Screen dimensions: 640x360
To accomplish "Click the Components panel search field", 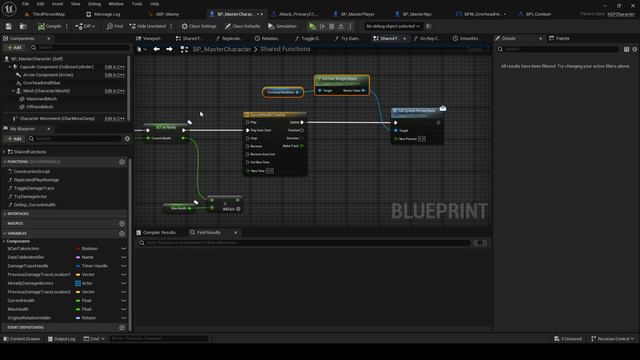I will pos(80,47).
